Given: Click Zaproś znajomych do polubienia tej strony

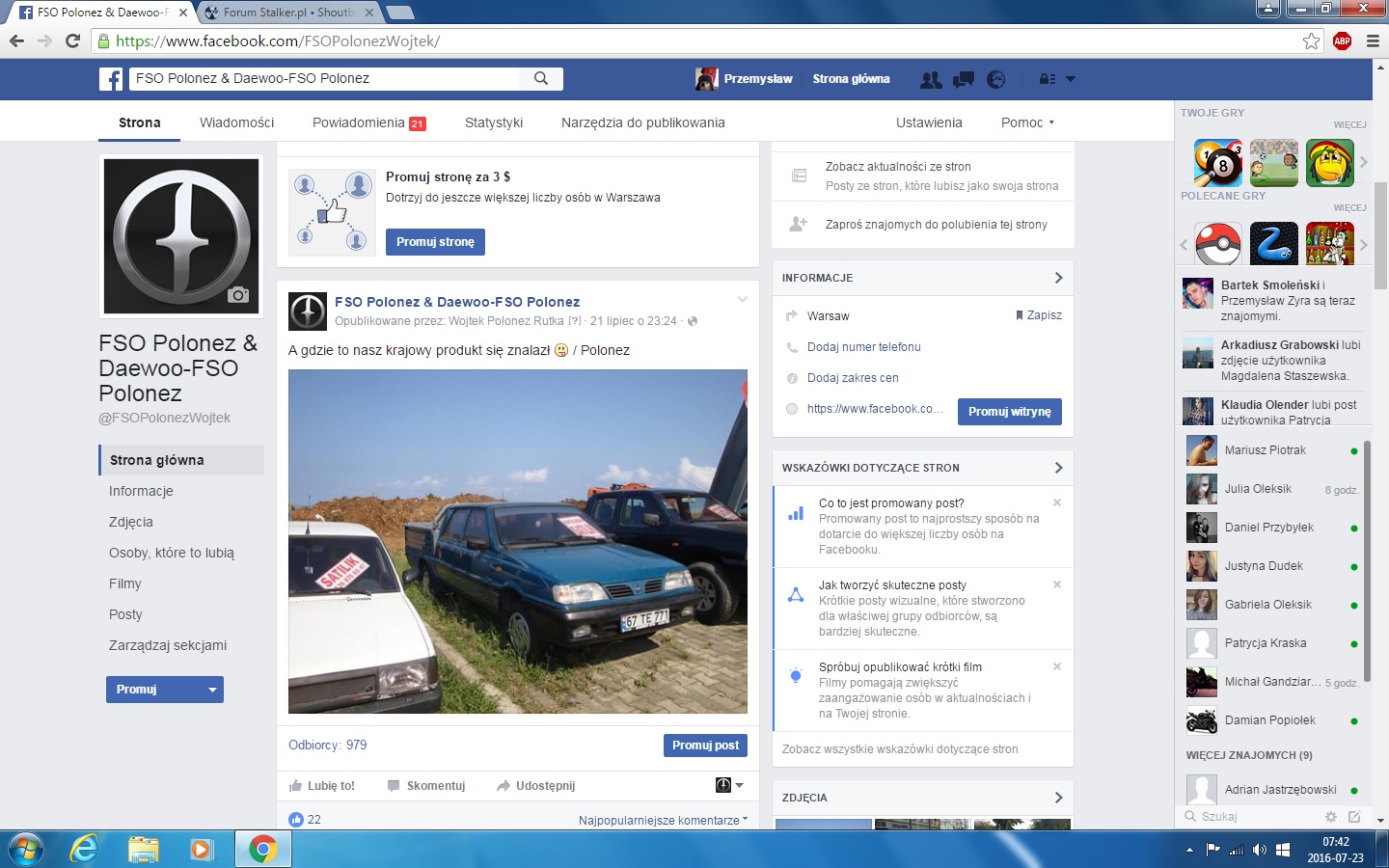Looking at the screenshot, I should [937, 225].
